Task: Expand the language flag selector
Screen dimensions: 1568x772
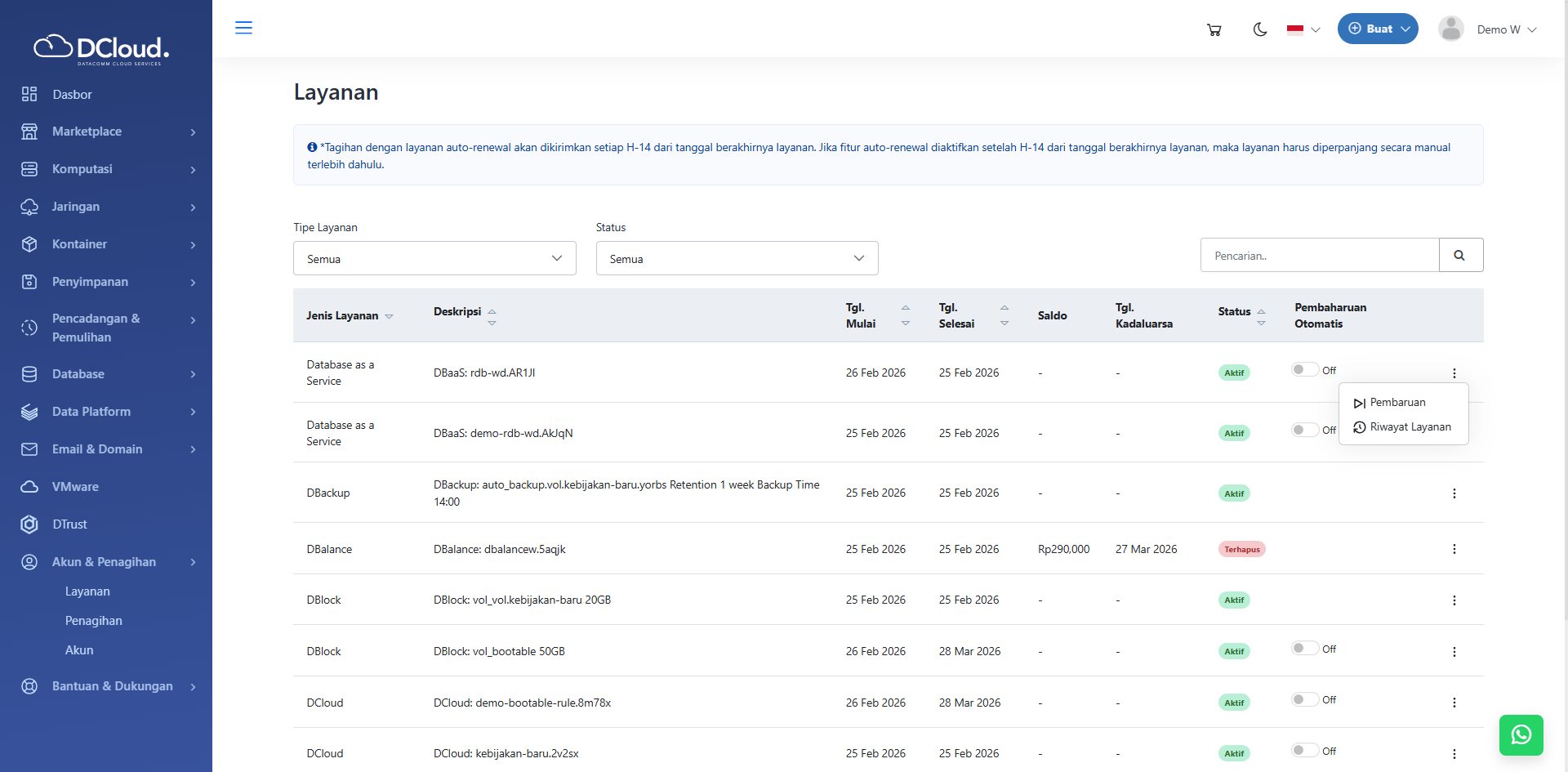Action: (x=1303, y=29)
